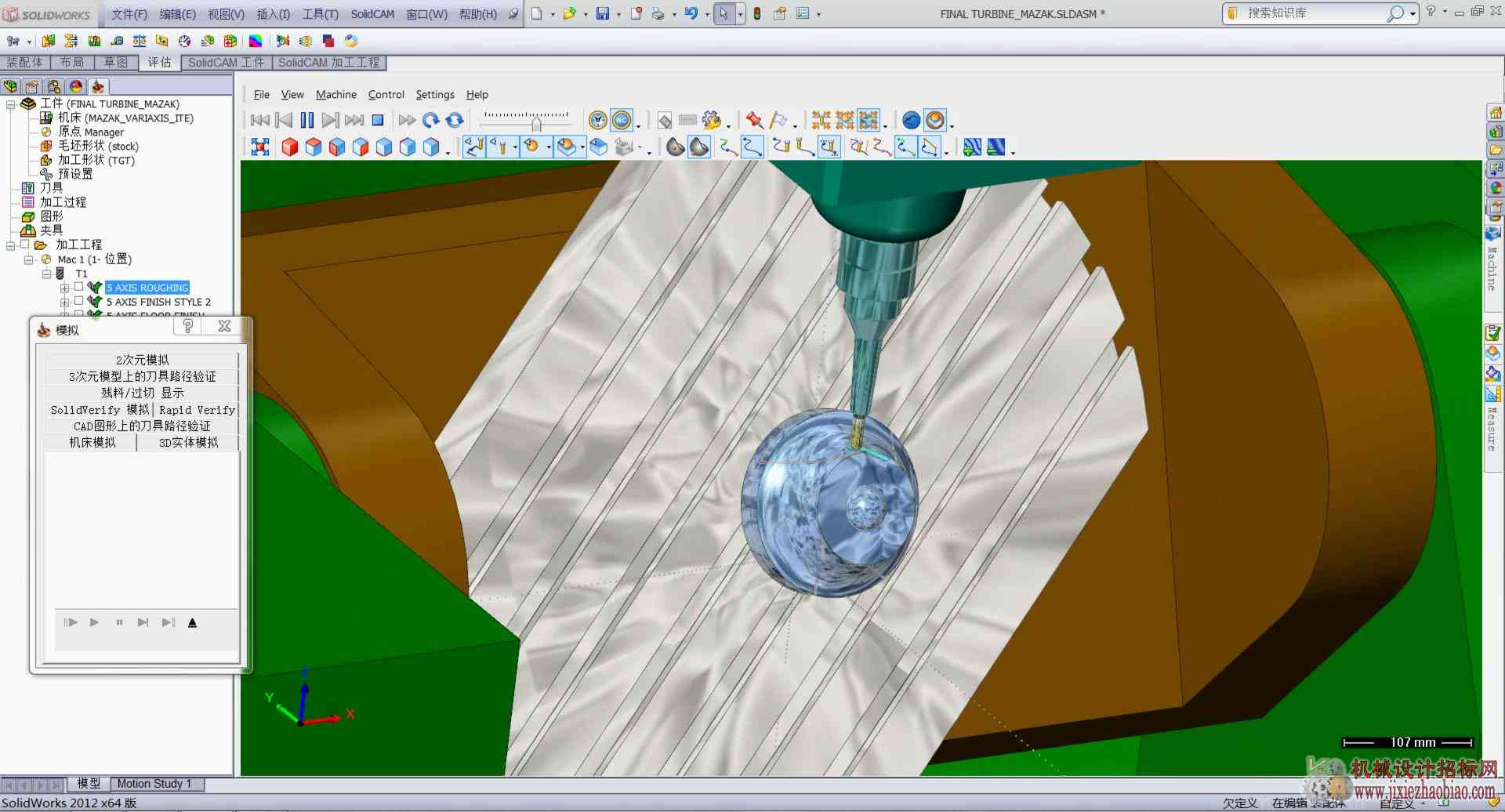This screenshot has width=1505, height=812.
Task: Open the simulation Settings menu
Action: coord(435,94)
